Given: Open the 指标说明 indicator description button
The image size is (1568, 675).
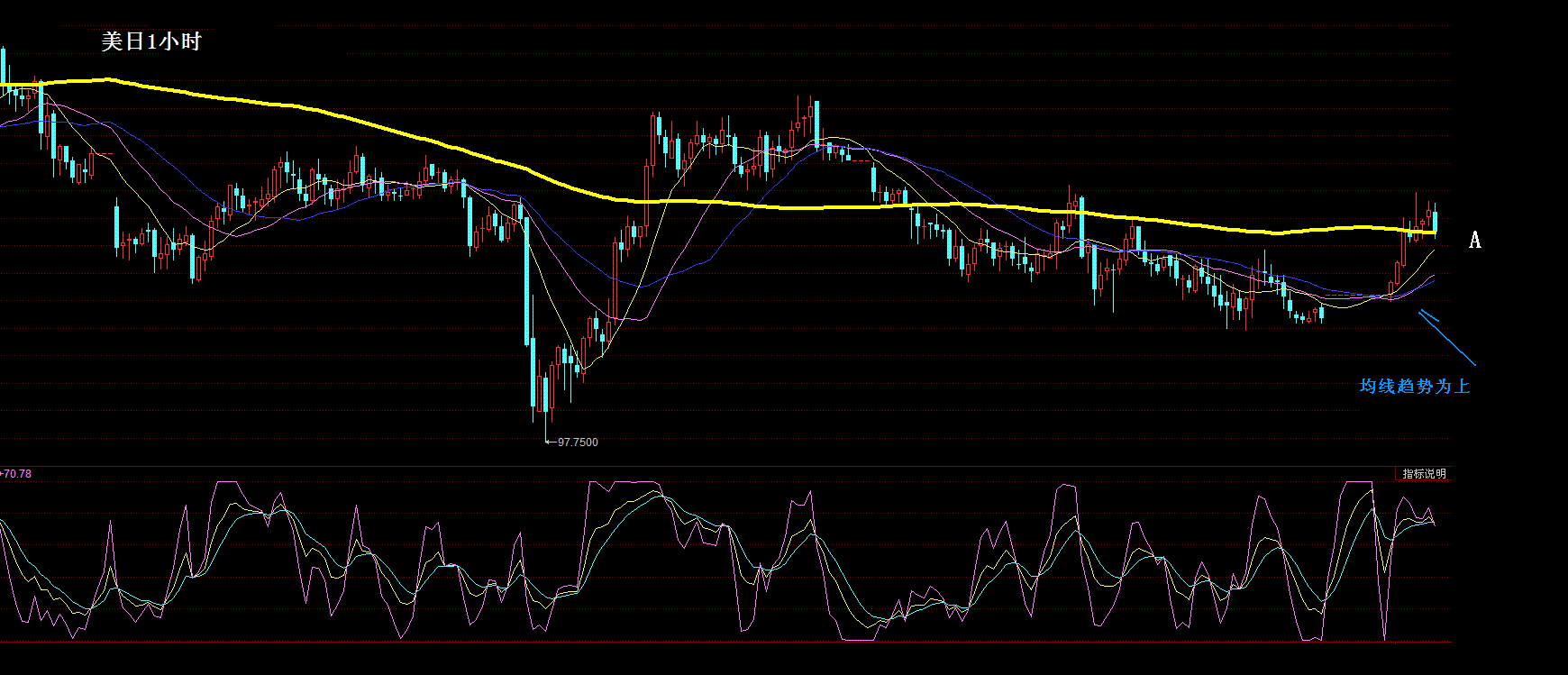Looking at the screenshot, I should [1424, 474].
